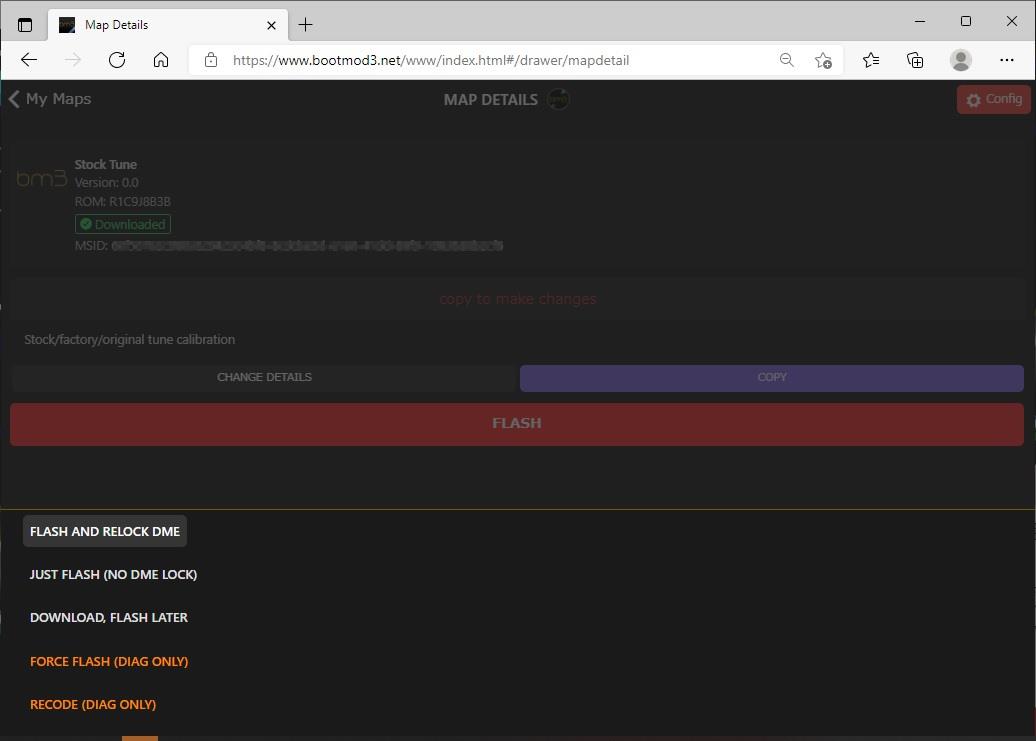The width and height of the screenshot is (1036, 741).
Task: Click the browser Back arrow
Action: tap(29, 60)
